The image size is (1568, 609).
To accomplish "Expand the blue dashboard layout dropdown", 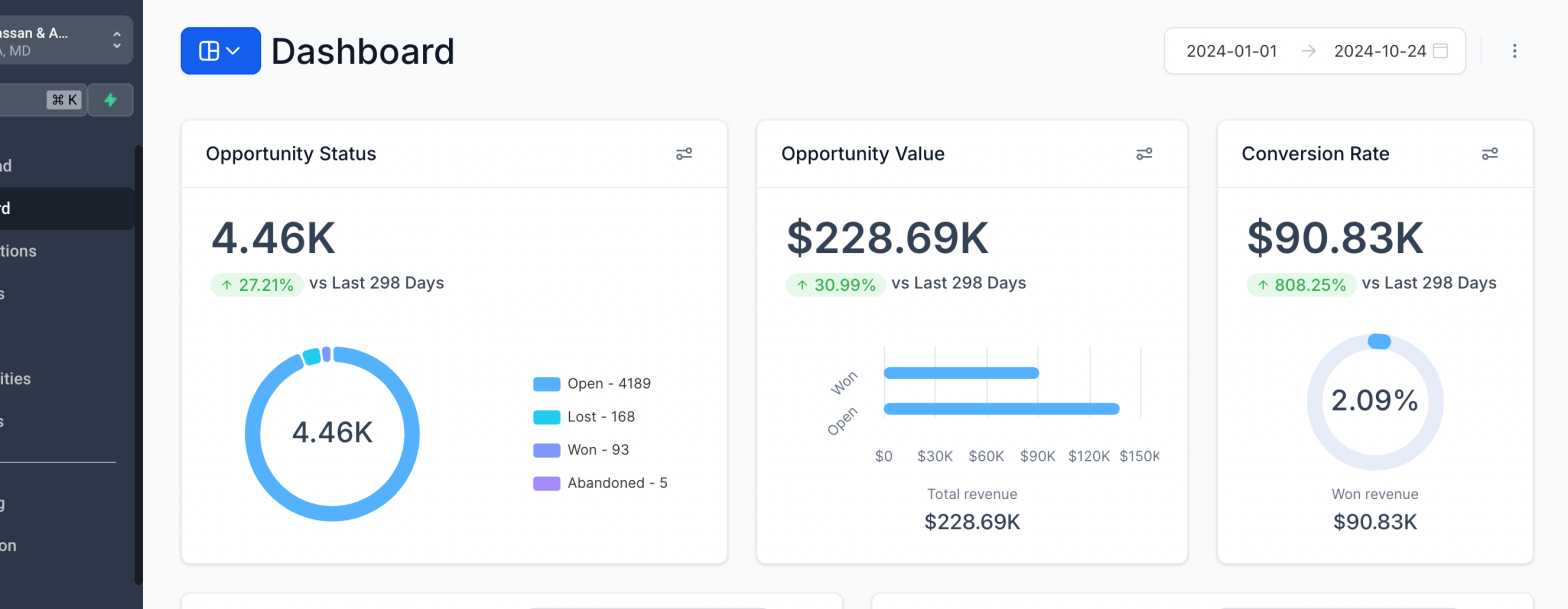I will pos(220,51).
